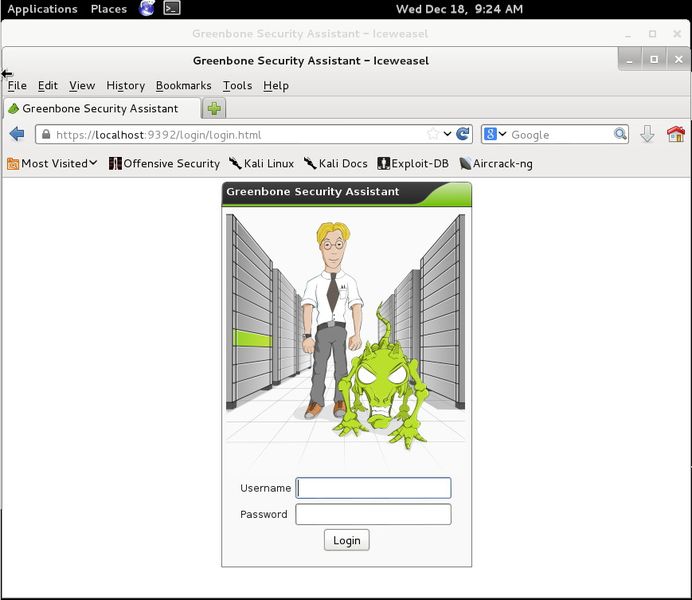The height and width of the screenshot is (600, 692).
Task: Click the bookmark star icon
Action: [x=433, y=134]
